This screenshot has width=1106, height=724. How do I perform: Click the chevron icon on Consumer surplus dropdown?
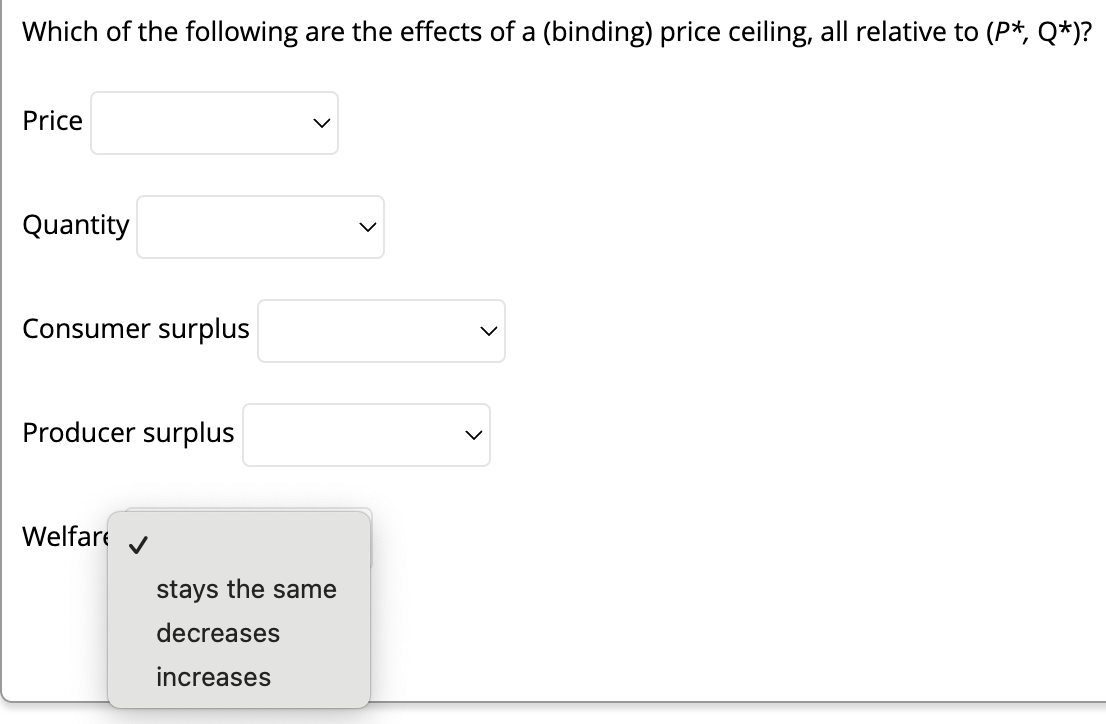point(487,331)
